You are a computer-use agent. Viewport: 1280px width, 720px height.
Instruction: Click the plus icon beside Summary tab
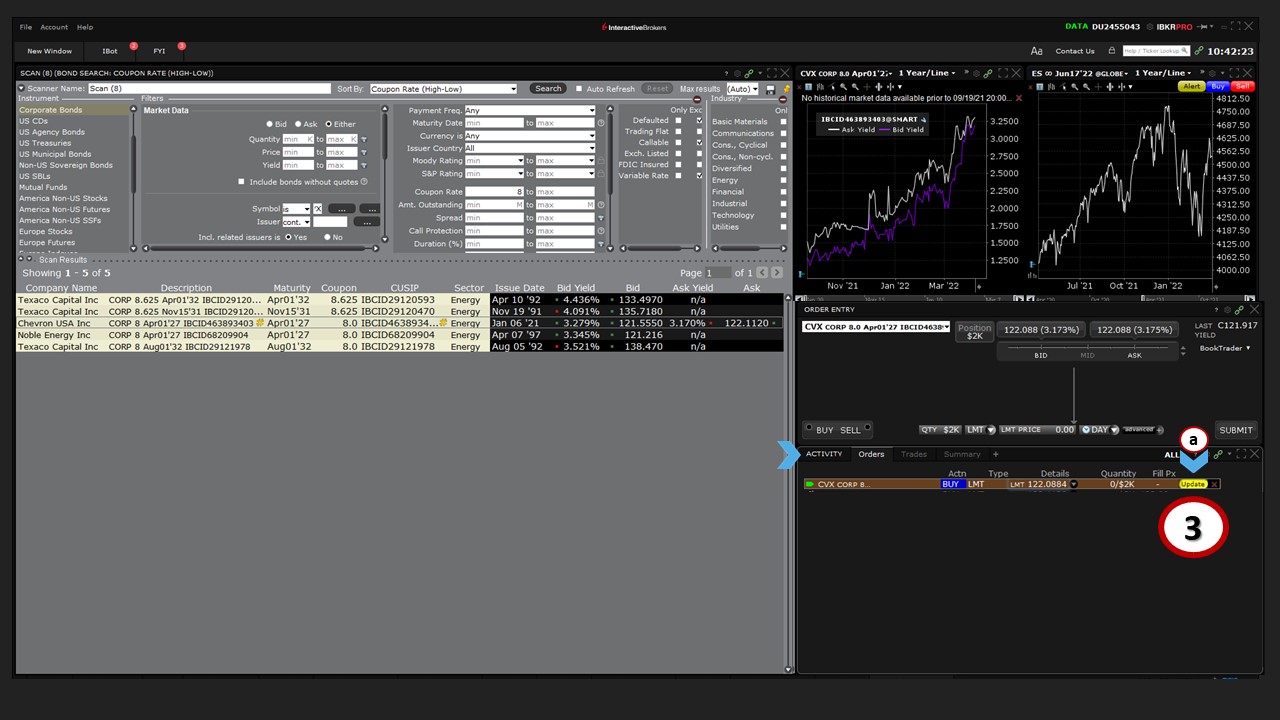coord(995,454)
